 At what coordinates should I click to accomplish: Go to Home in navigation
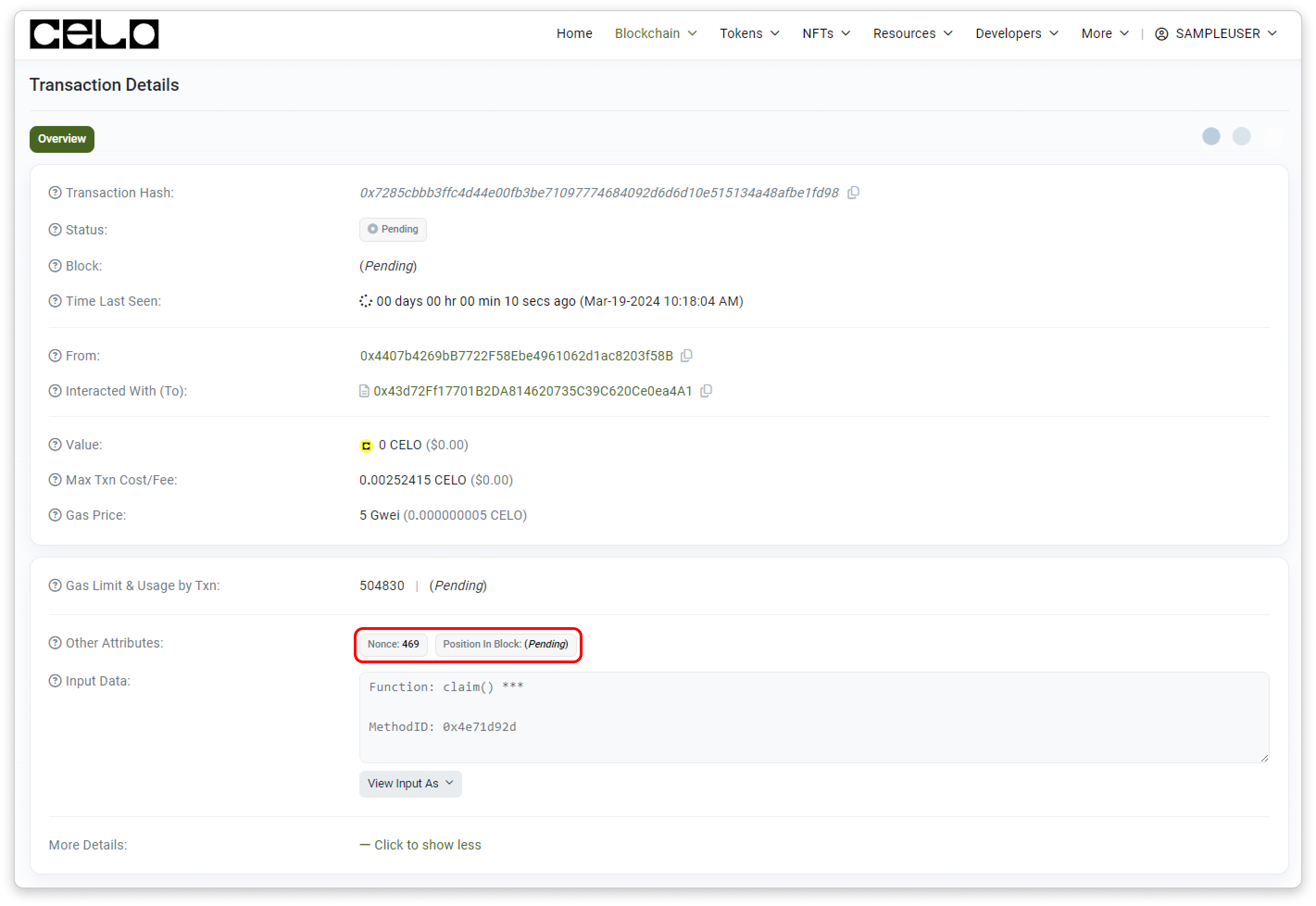tap(574, 33)
